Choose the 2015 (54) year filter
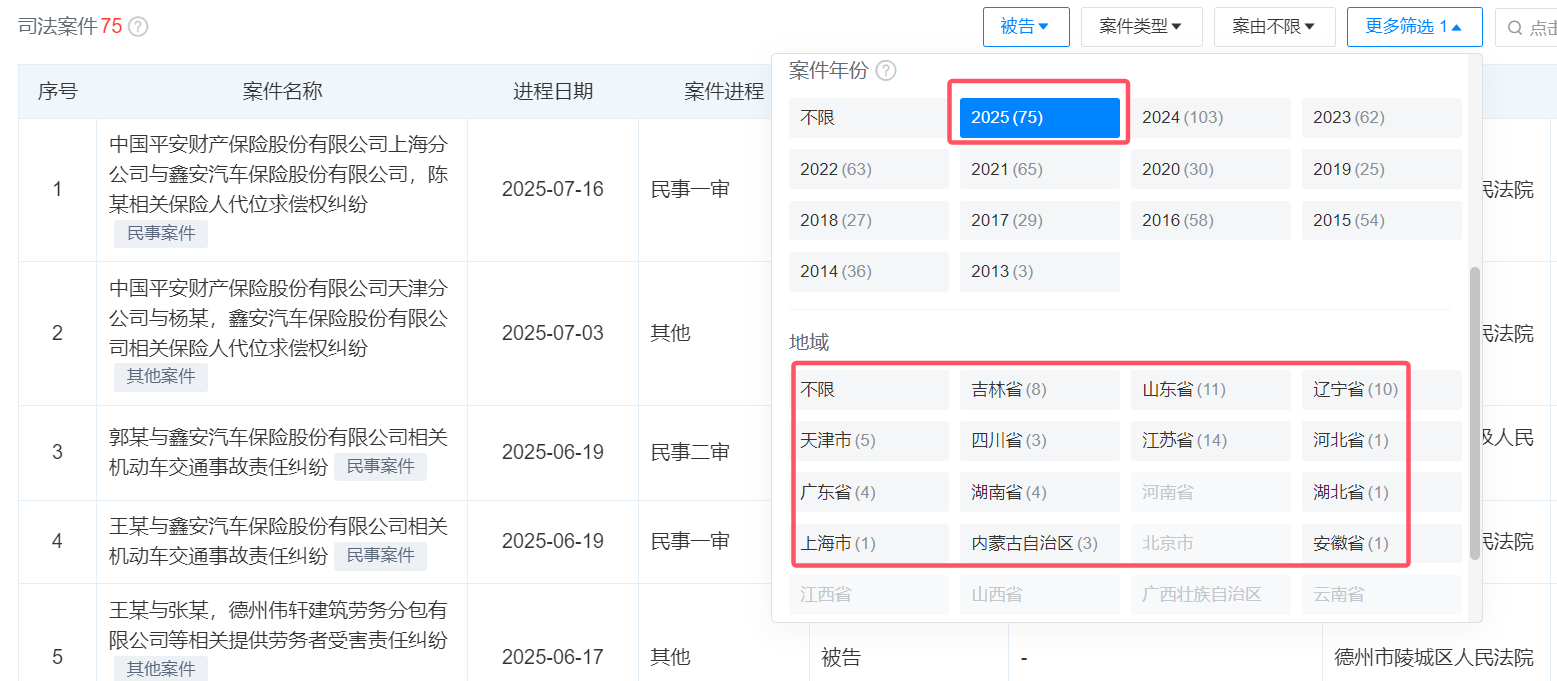1557x681 pixels. [x=1382, y=220]
